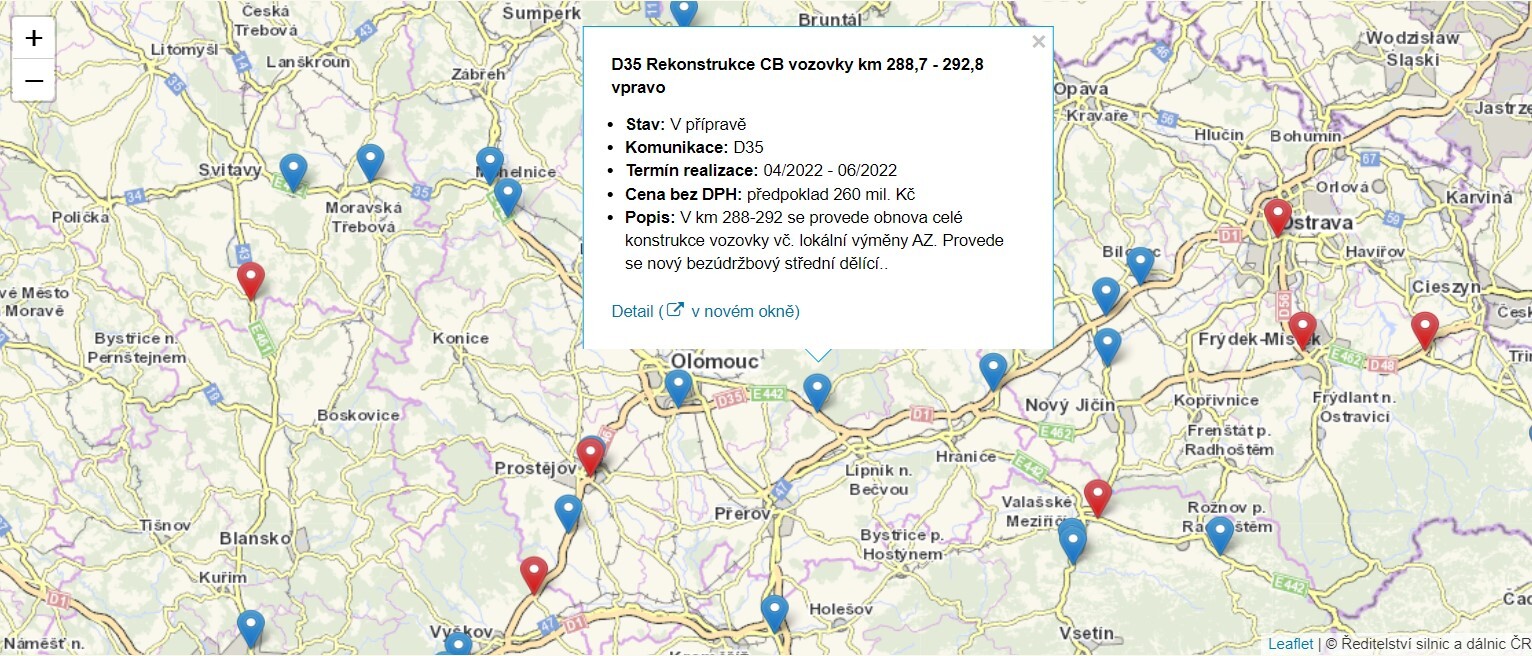Click the Blansko town label

(254, 538)
